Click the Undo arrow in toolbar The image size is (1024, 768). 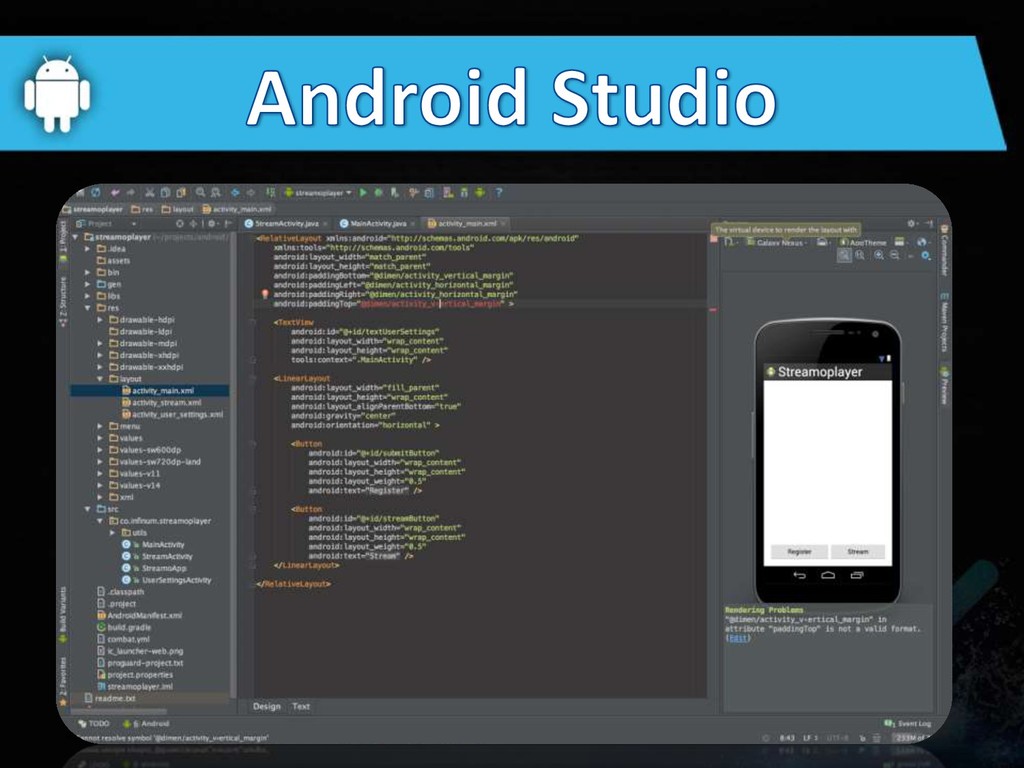tap(116, 193)
